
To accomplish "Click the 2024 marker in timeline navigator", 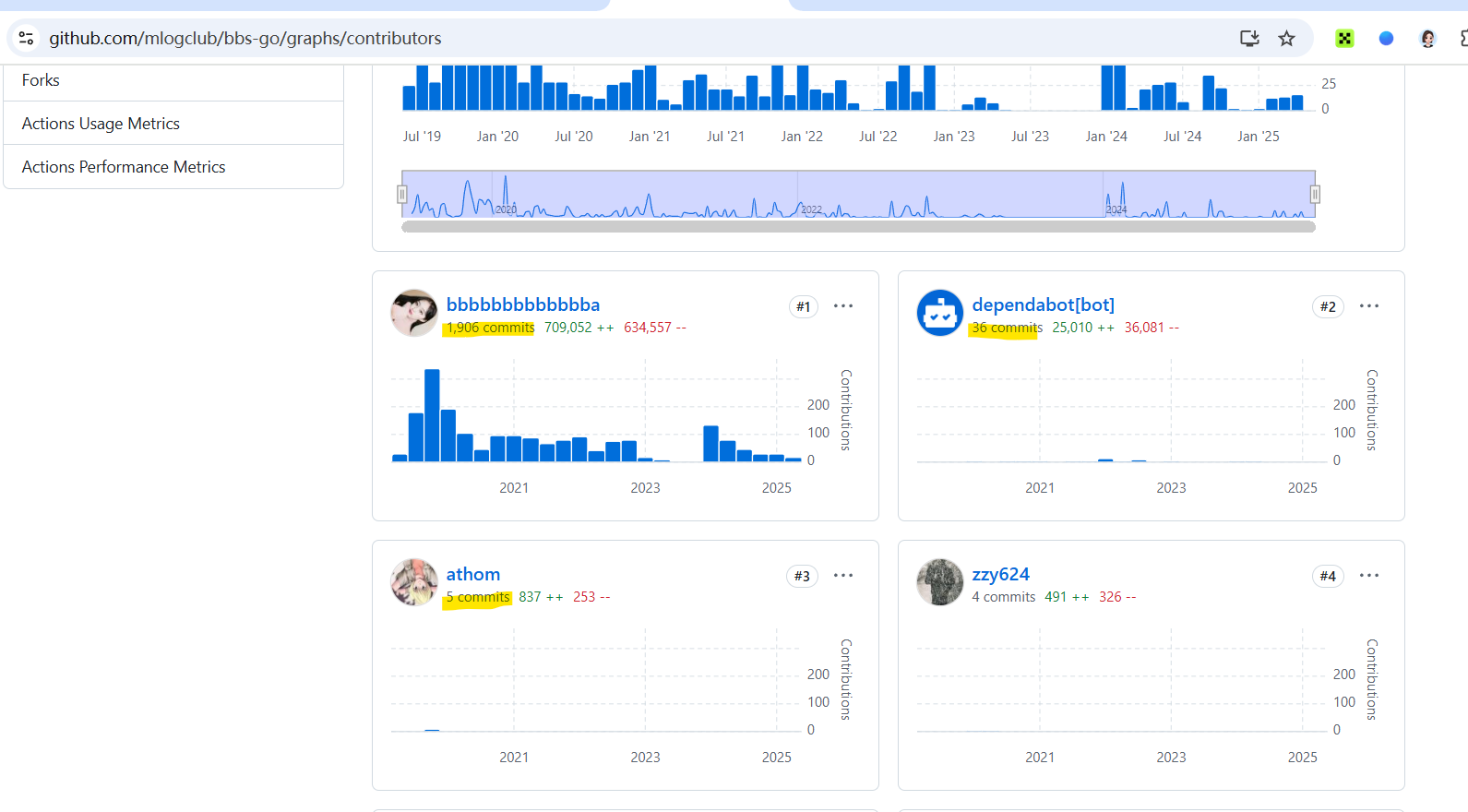I will click(1116, 209).
